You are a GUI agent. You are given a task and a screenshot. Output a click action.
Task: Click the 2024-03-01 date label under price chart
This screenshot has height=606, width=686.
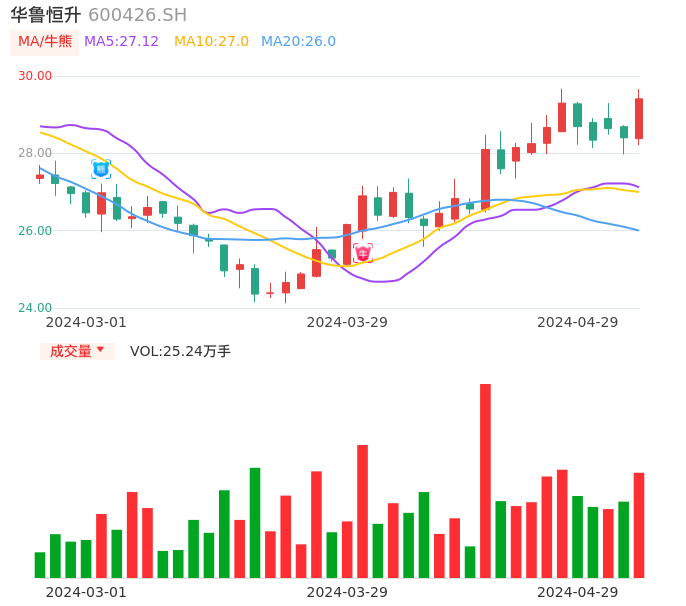coord(86,322)
